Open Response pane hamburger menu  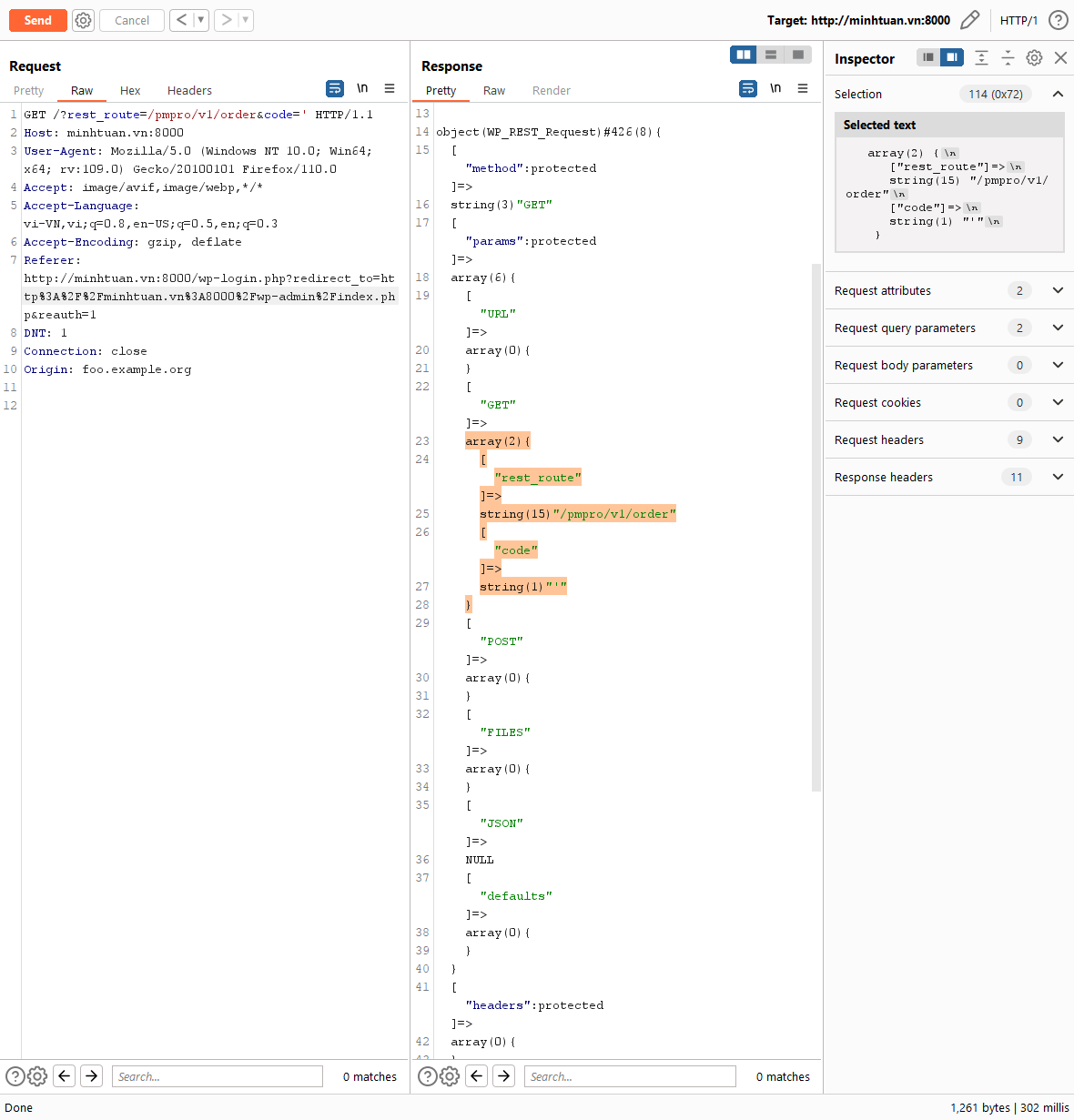click(803, 88)
